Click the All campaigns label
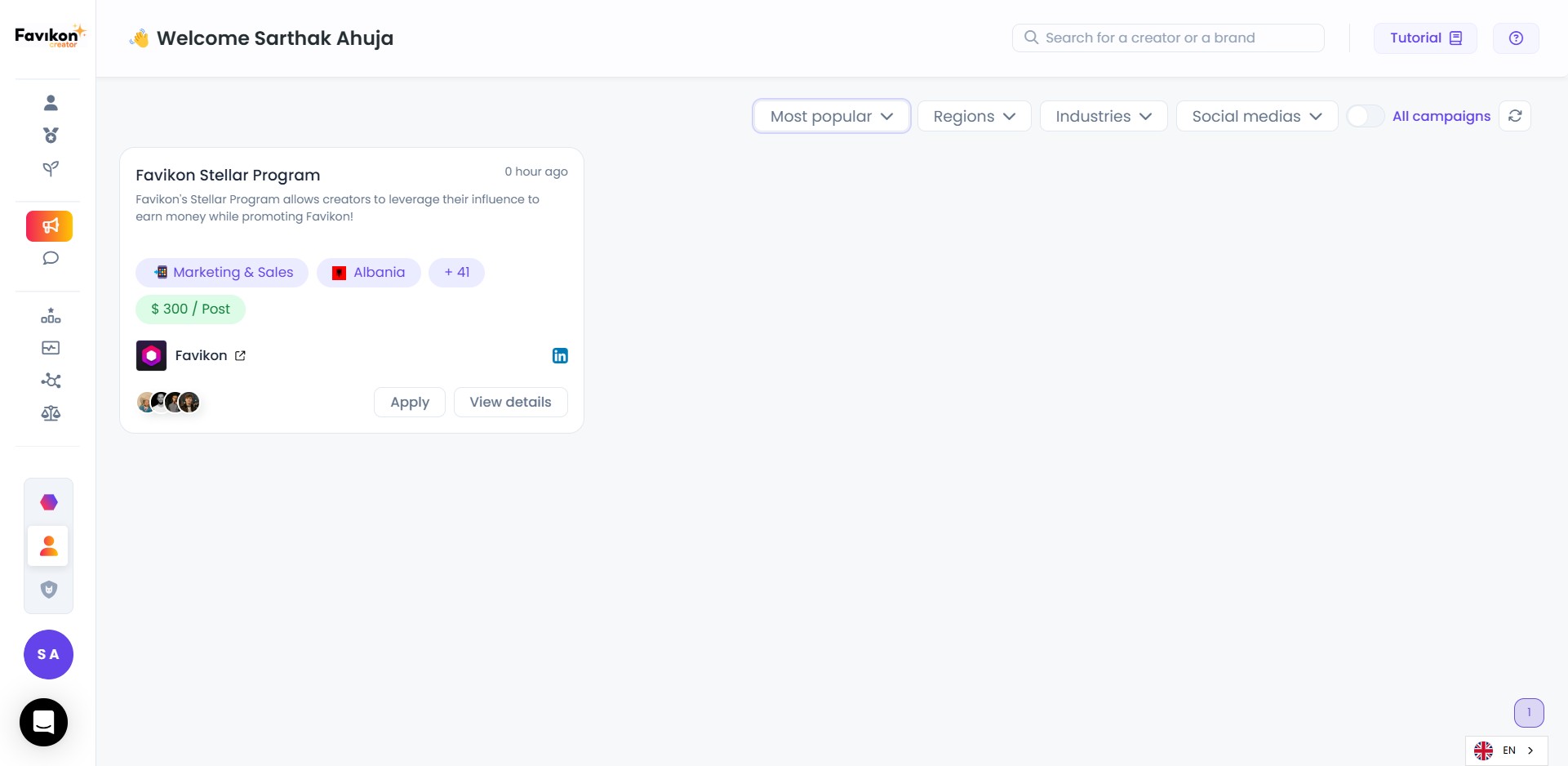 1441,116
